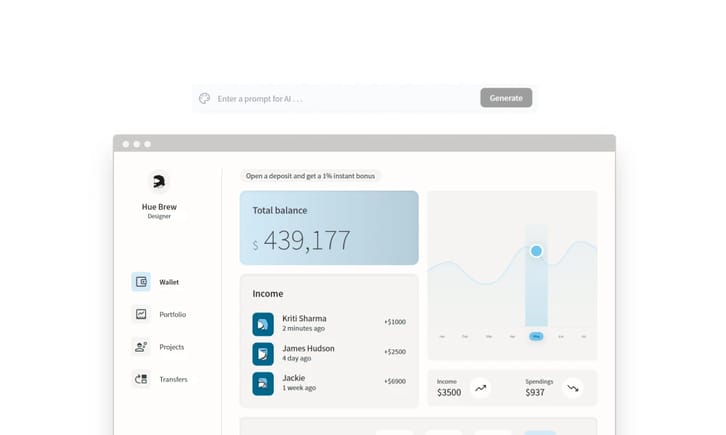Open the Portfolio chart icon
726x435 pixels.
[x=141, y=314]
